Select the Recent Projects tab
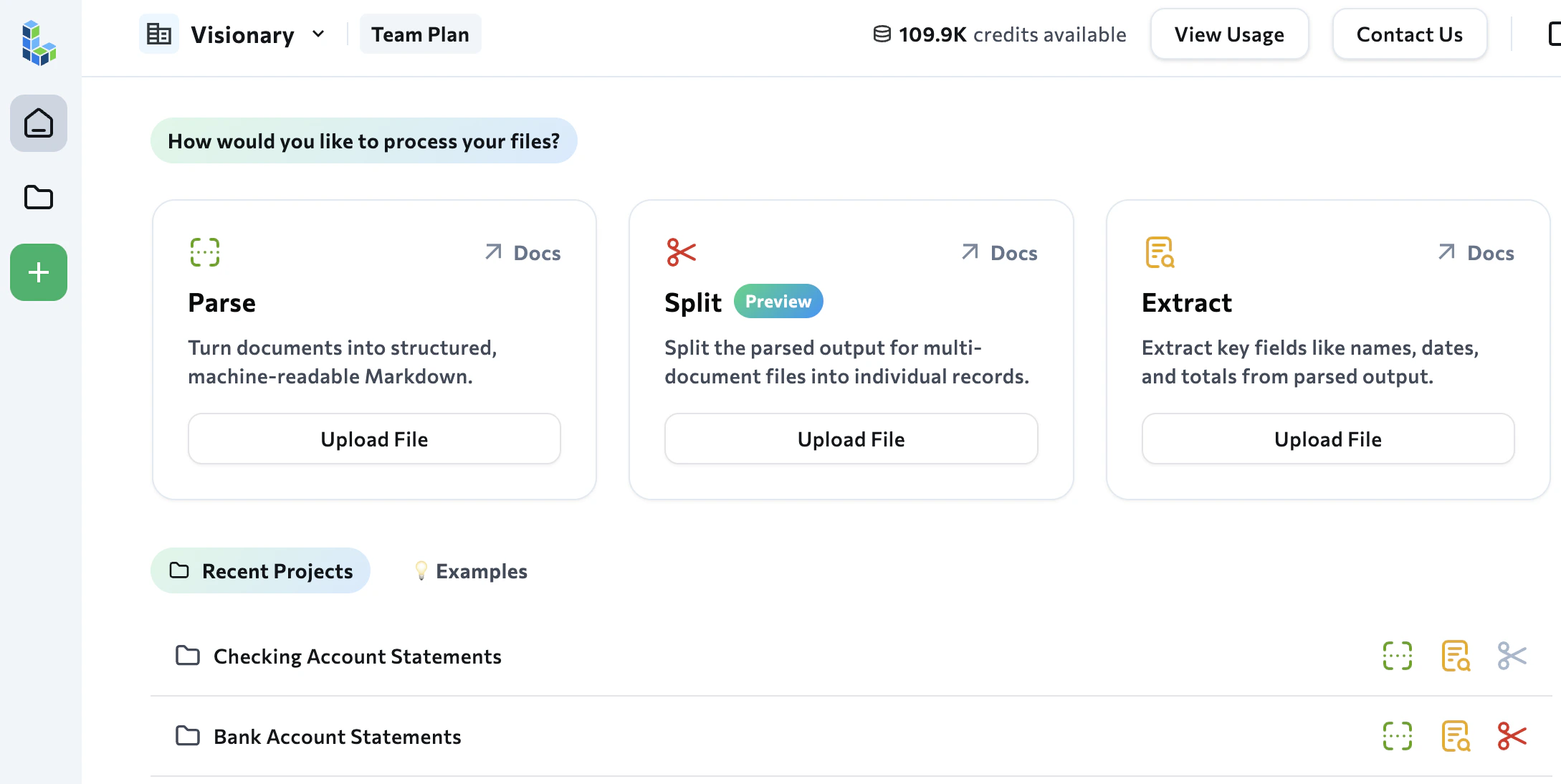Viewport: 1561px width, 784px height. [x=261, y=571]
